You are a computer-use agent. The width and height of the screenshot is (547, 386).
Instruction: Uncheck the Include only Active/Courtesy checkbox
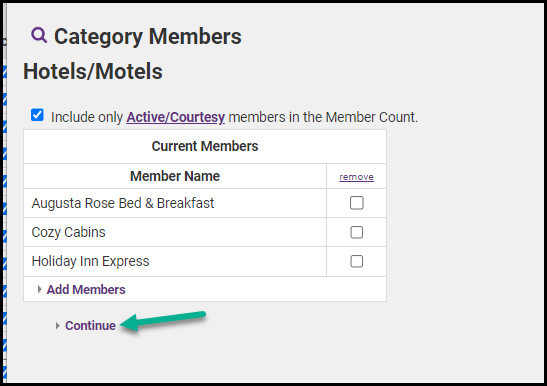(37, 115)
